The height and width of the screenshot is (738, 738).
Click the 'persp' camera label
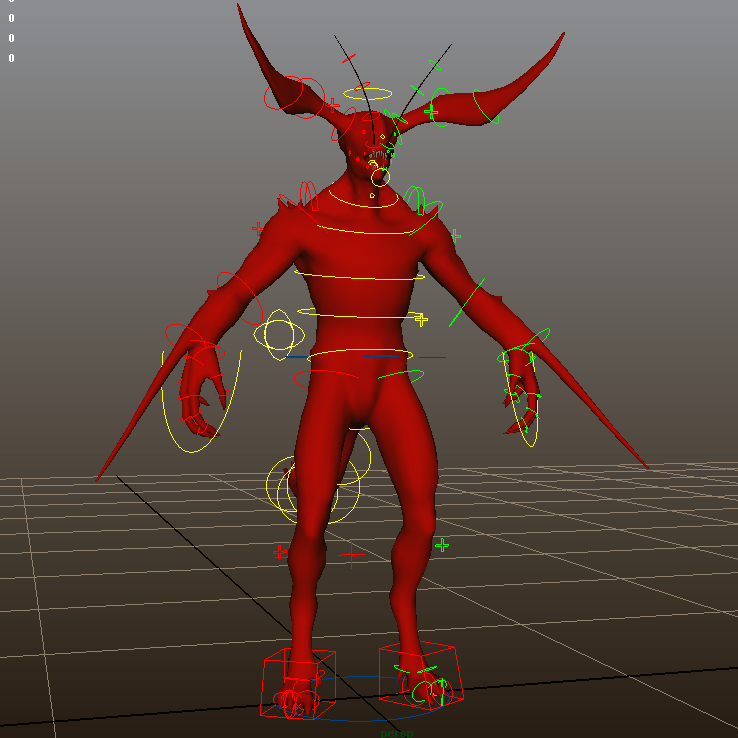coord(397,733)
